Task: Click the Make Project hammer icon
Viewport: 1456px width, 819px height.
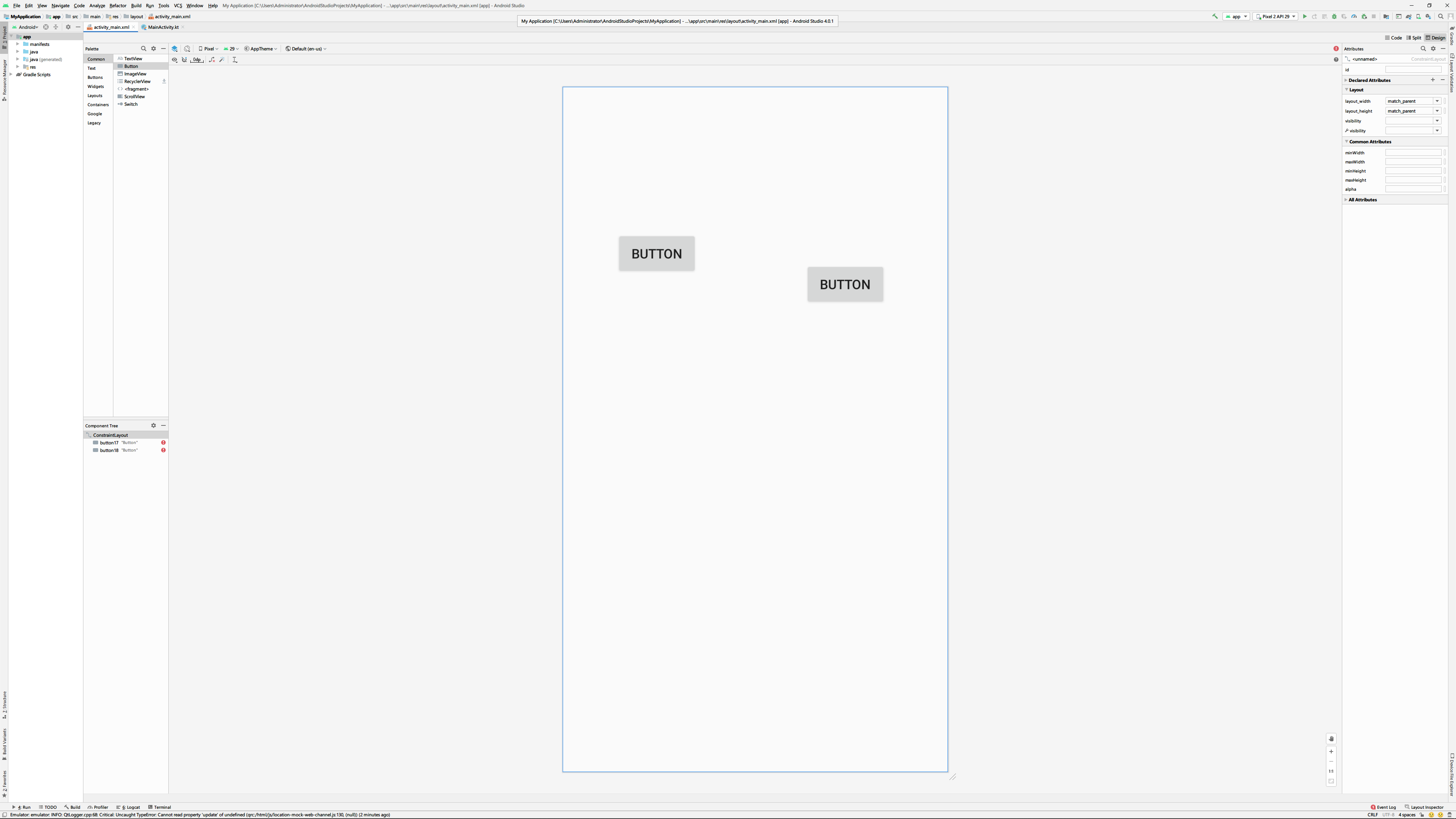Action: click(1215, 16)
